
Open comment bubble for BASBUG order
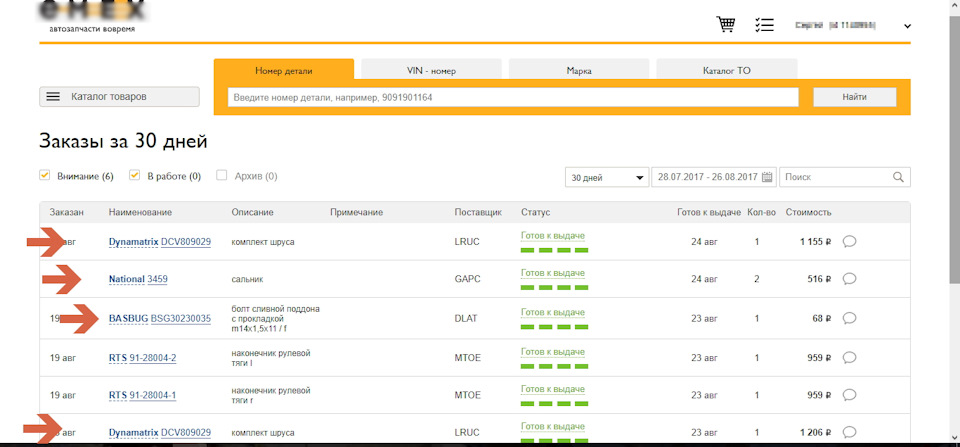coord(849,318)
